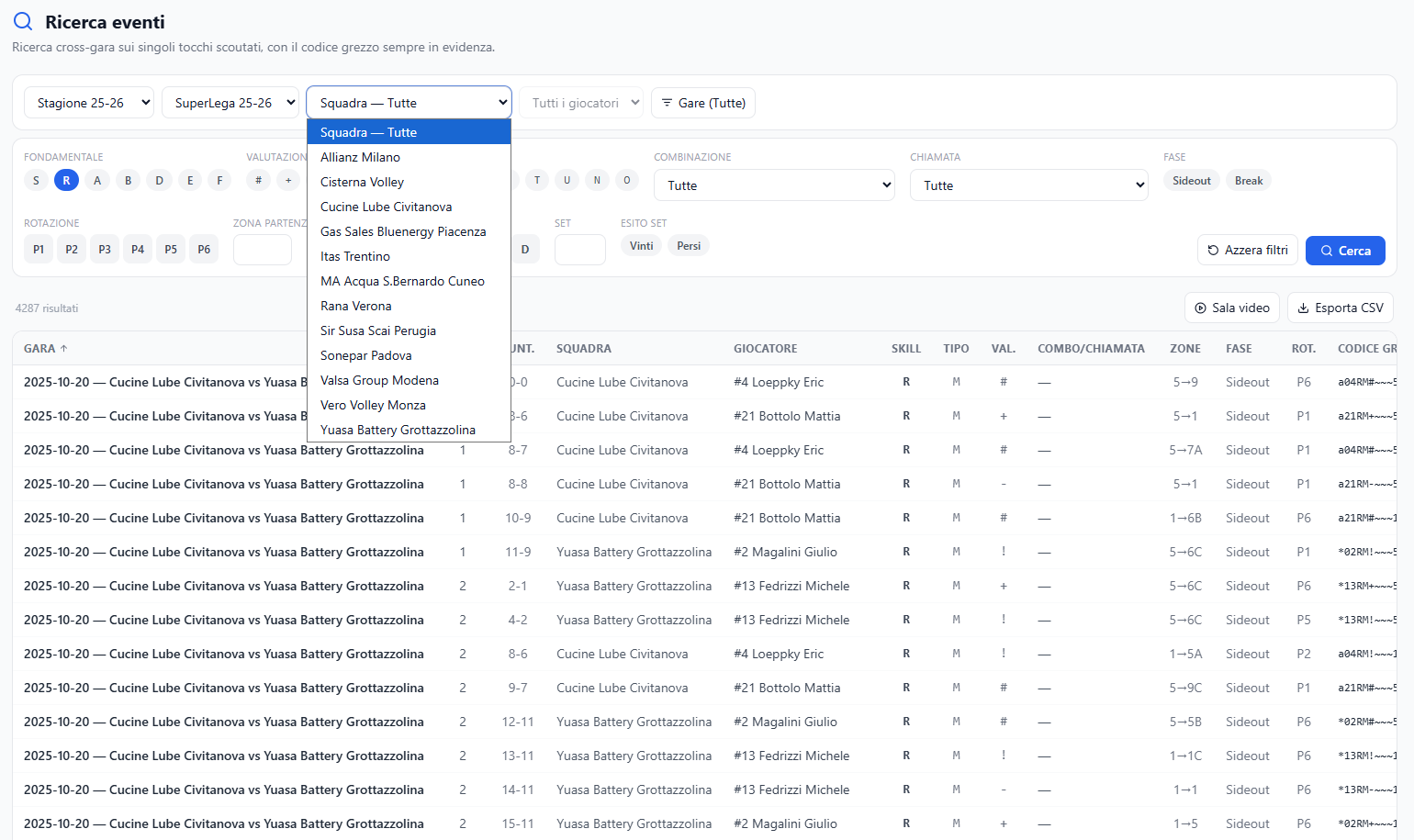Toggle the Persi set outcome chip

(x=689, y=246)
